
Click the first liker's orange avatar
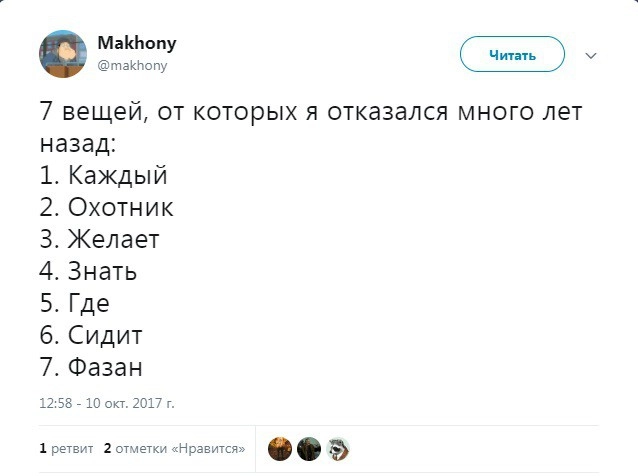pos(280,449)
